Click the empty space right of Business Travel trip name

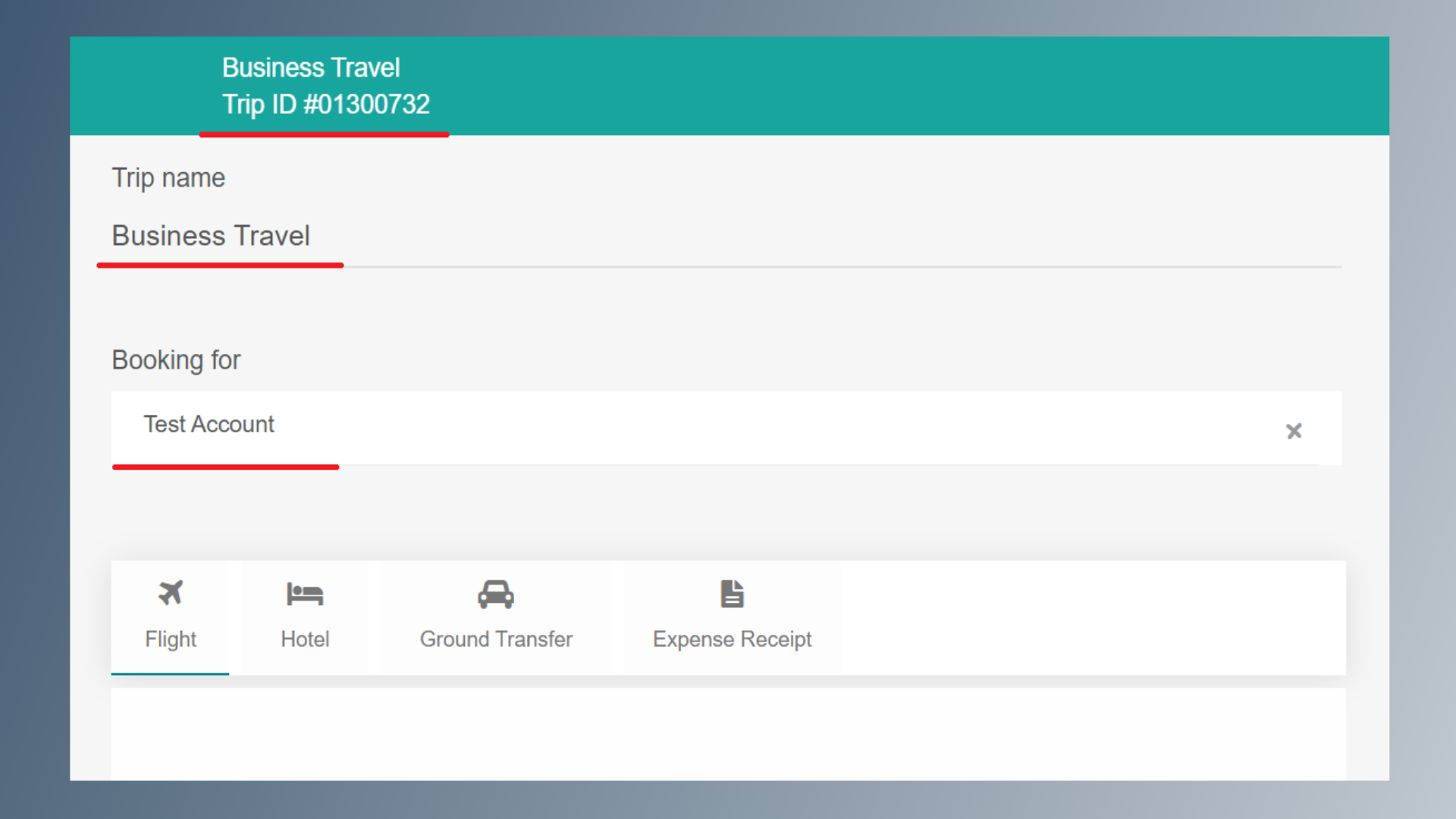pyautogui.click(x=834, y=236)
